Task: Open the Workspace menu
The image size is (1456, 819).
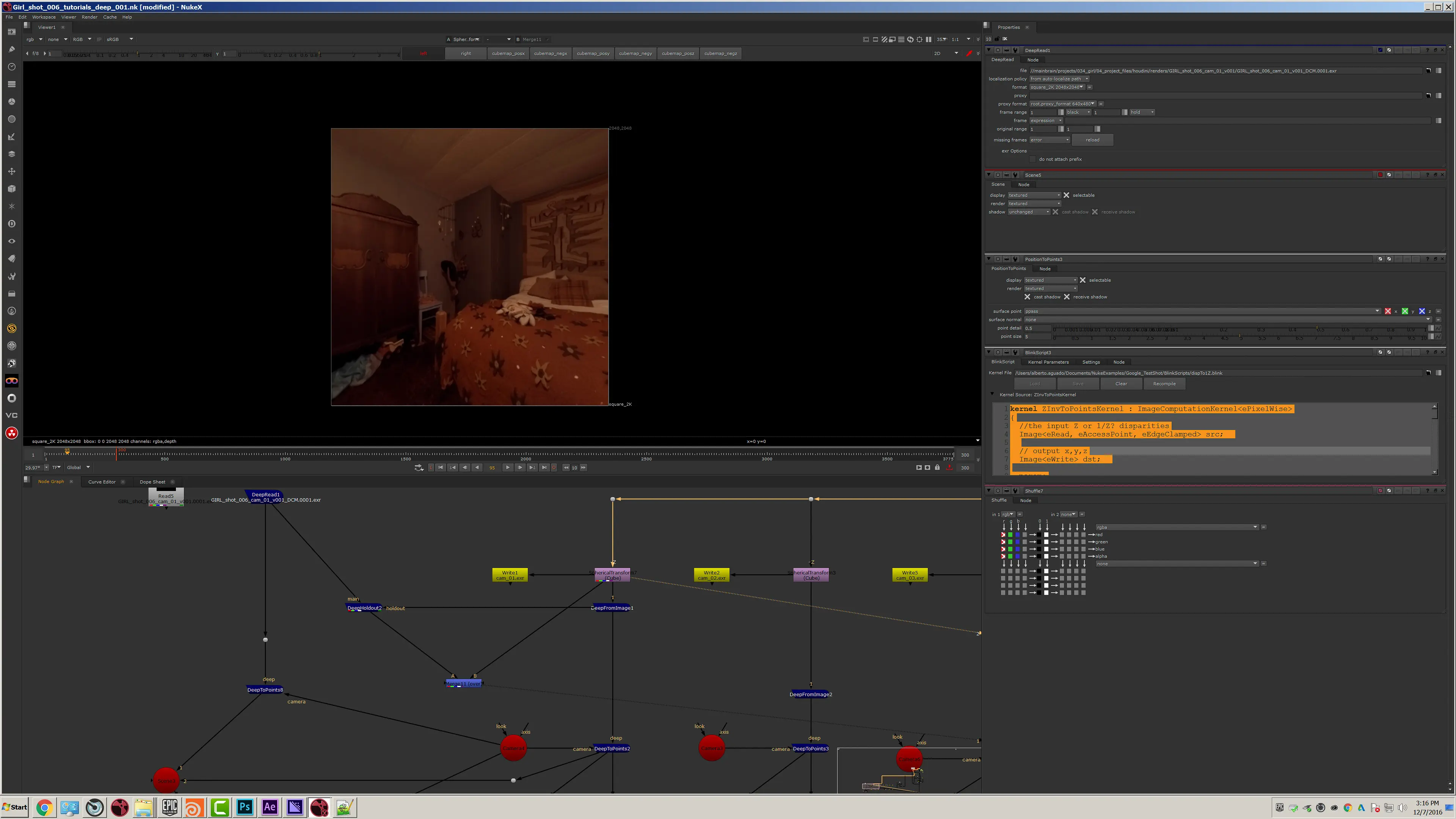Action: coord(44,17)
